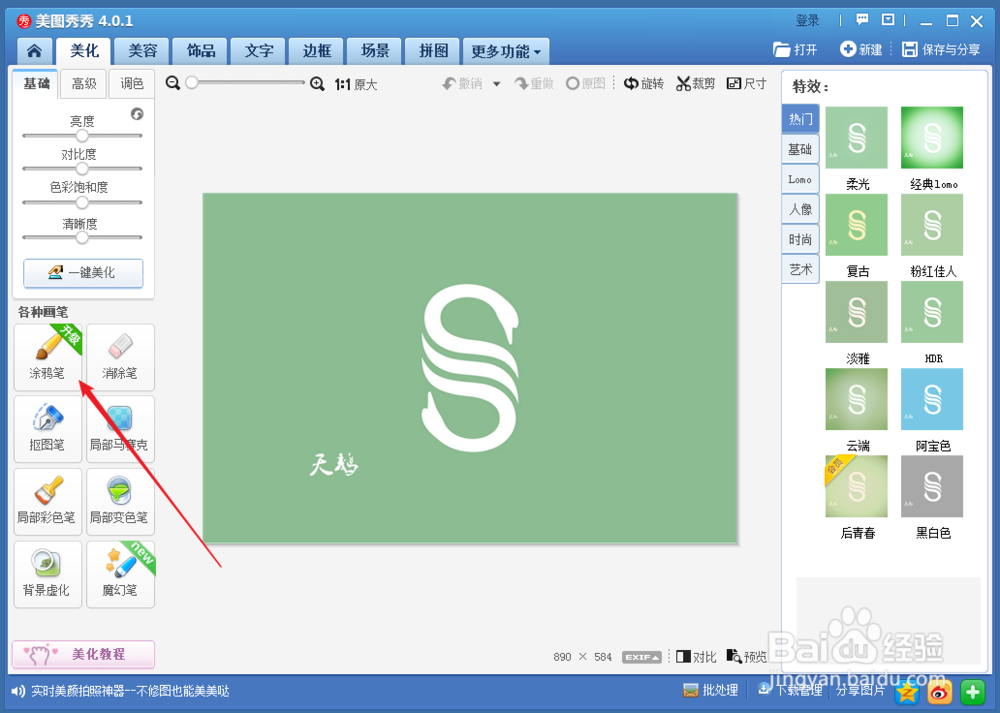Viewport: 1000px width, 713px height.
Task: Open the 边框 frames tab
Action: 317,51
